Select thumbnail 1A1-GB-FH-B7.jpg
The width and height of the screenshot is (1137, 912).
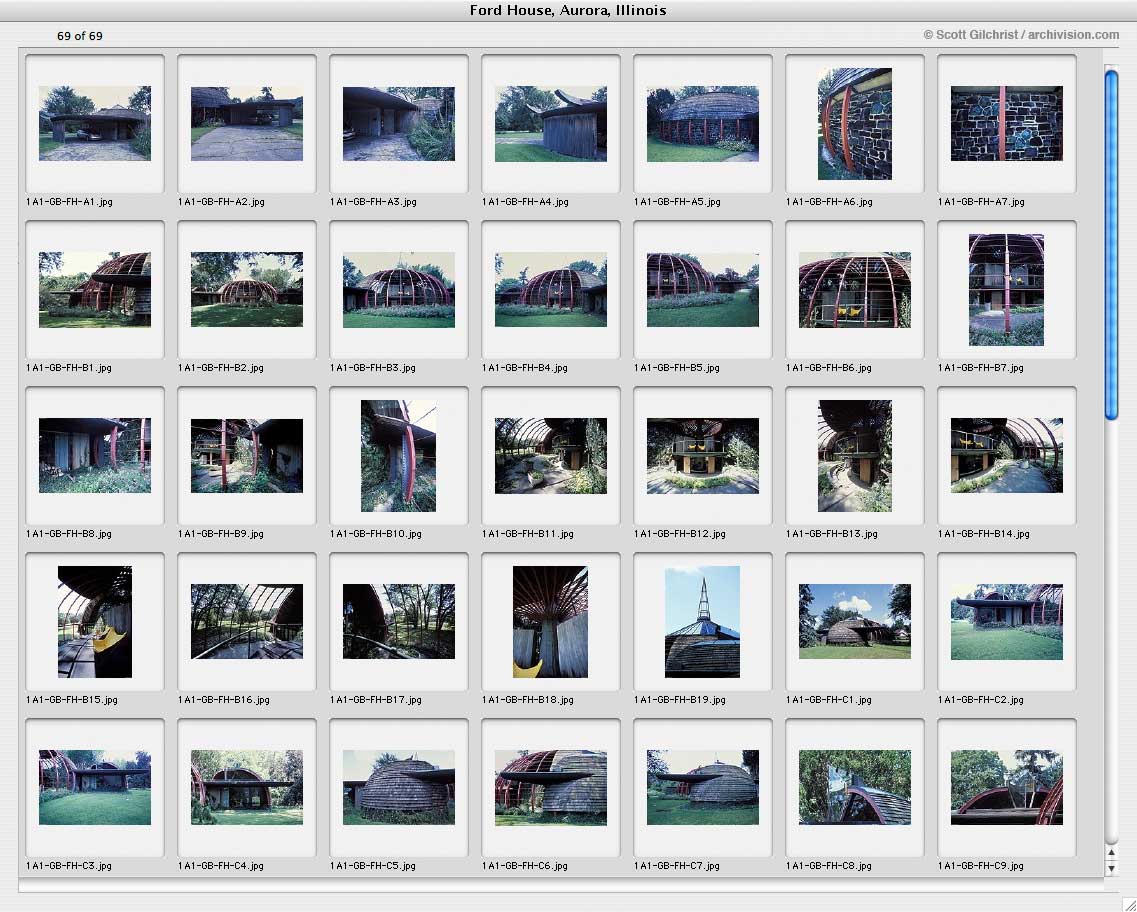coord(1006,289)
